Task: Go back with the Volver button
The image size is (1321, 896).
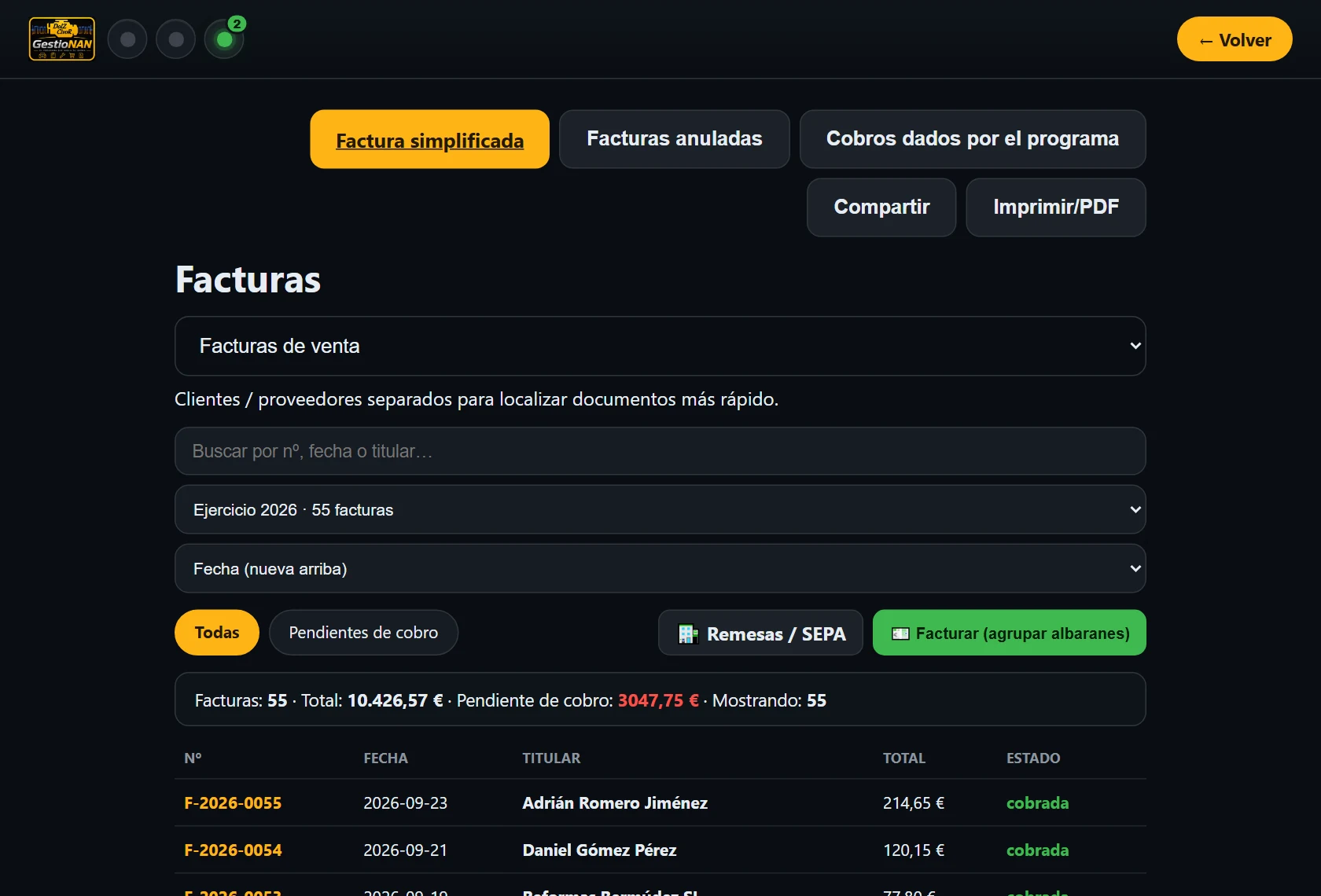Action: pos(1235,39)
